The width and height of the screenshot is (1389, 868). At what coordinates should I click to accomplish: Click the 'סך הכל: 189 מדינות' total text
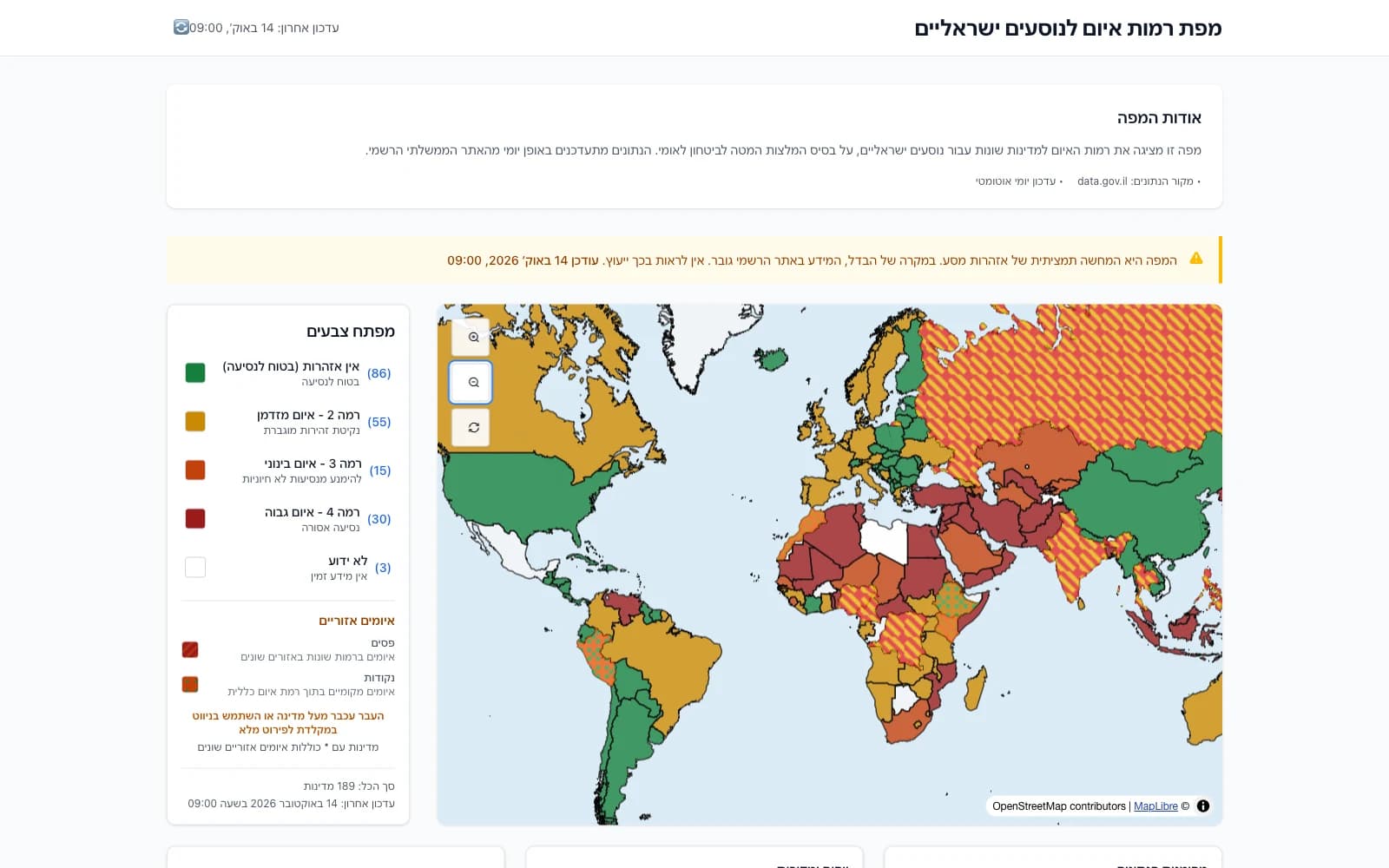click(349, 786)
